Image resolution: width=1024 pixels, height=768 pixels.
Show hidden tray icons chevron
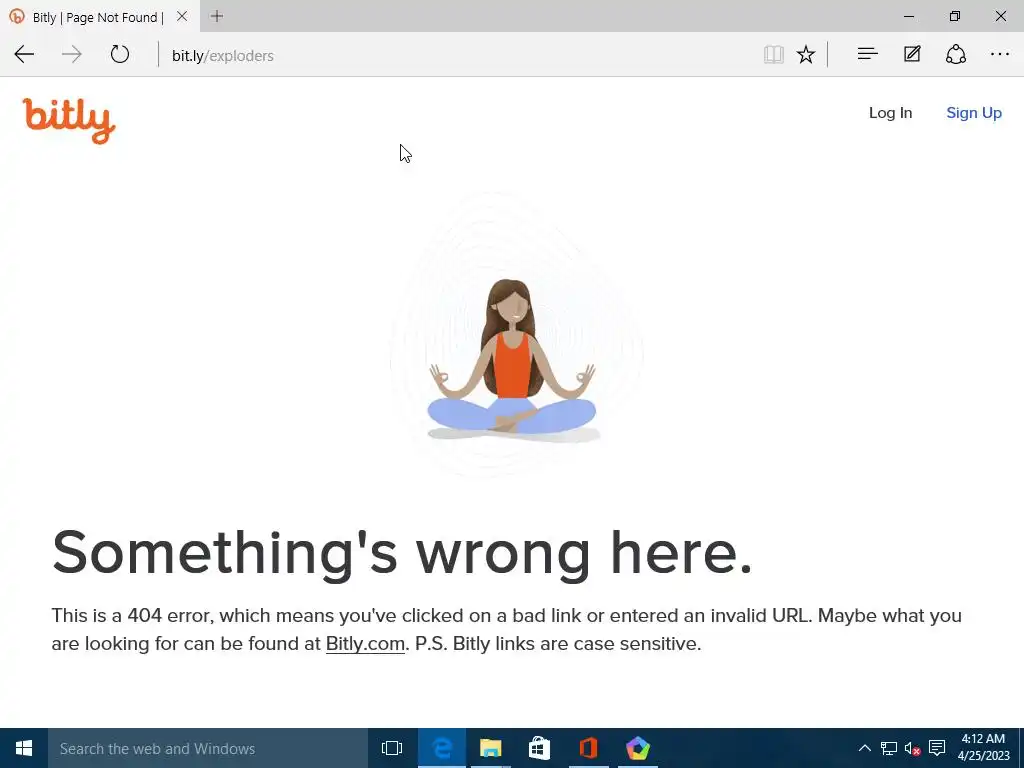point(865,748)
